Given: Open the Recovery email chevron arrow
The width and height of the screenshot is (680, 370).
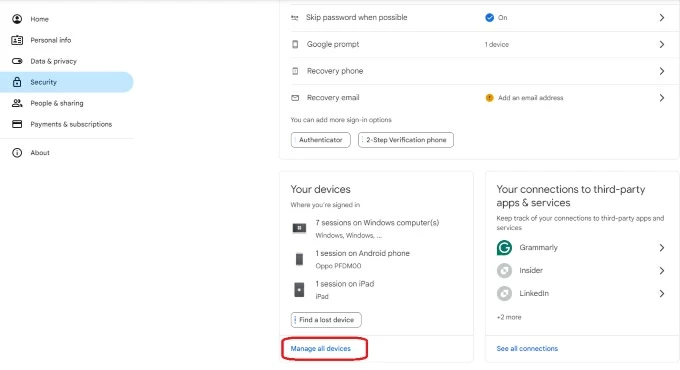Looking at the screenshot, I should click(x=662, y=98).
